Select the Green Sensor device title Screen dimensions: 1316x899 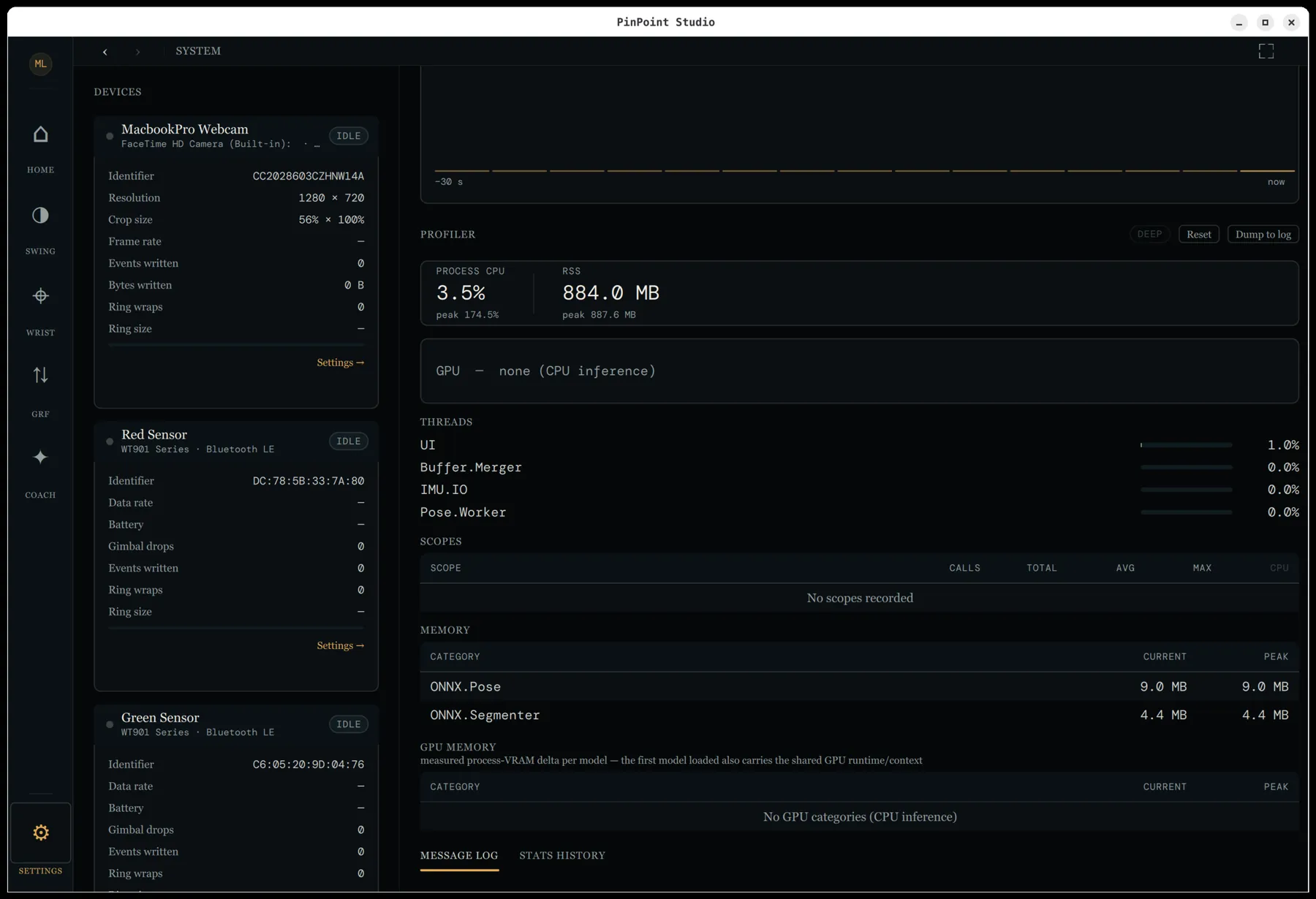click(x=160, y=718)
